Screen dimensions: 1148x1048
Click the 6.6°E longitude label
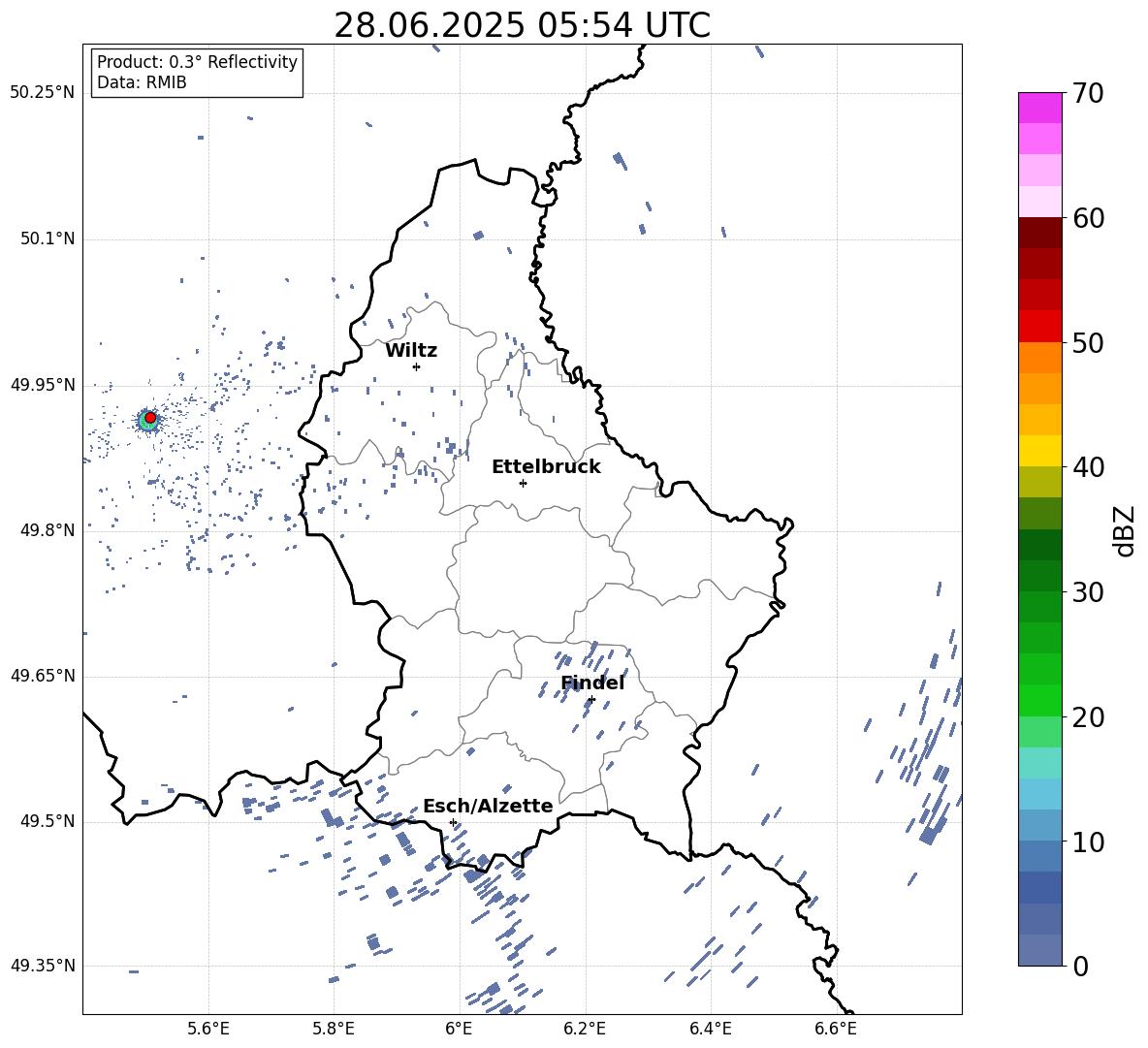pyautogui.click(x=836, y=1029)
